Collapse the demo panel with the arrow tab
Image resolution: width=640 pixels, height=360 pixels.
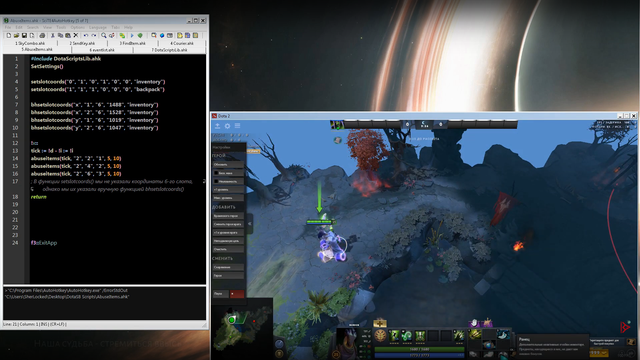pyautogui.click(x=249, y=224)
